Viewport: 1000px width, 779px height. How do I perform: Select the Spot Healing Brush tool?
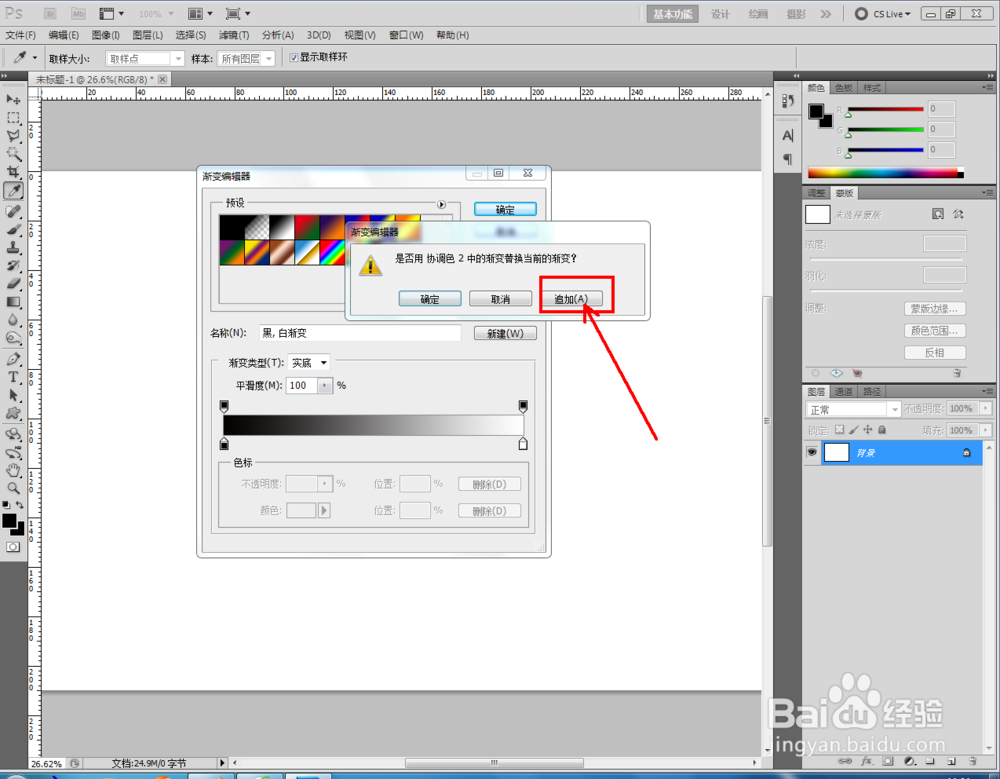point(13,211)
